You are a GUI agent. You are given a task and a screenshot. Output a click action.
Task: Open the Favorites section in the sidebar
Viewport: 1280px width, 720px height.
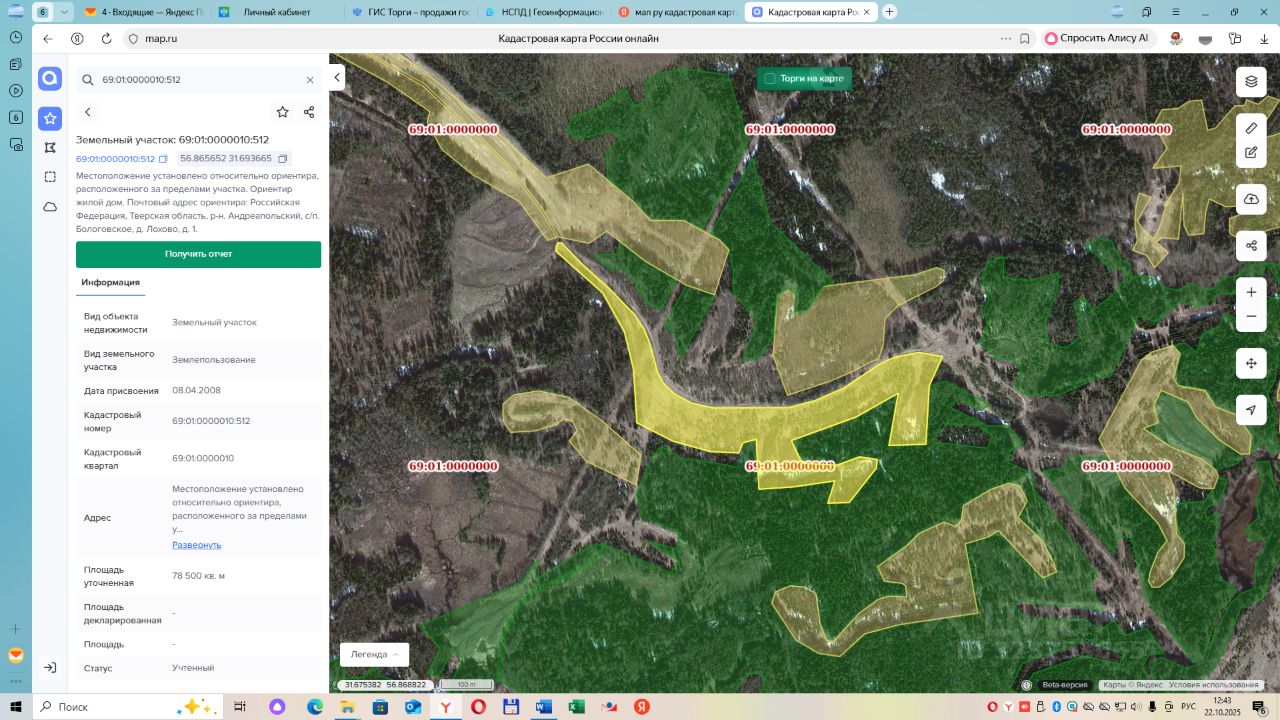coord(50,118)
